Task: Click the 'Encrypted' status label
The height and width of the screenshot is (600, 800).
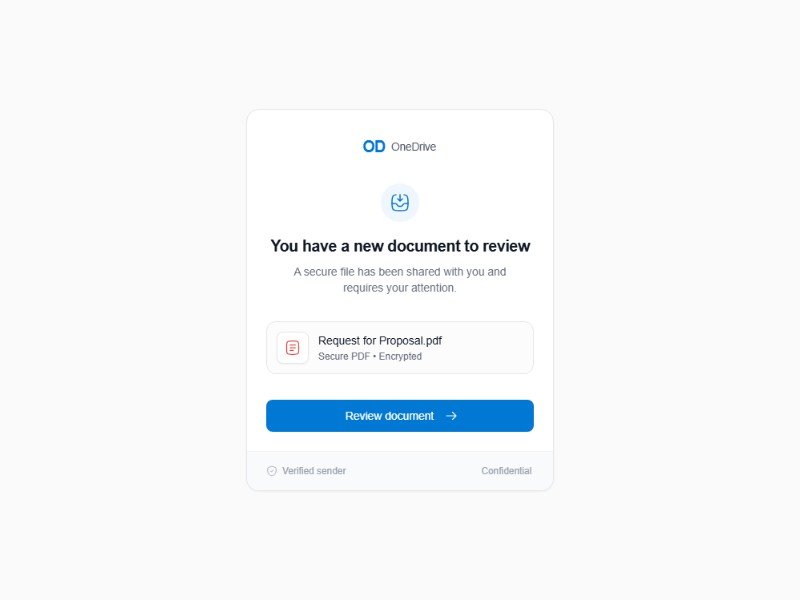Action: (x=400, y=356)
